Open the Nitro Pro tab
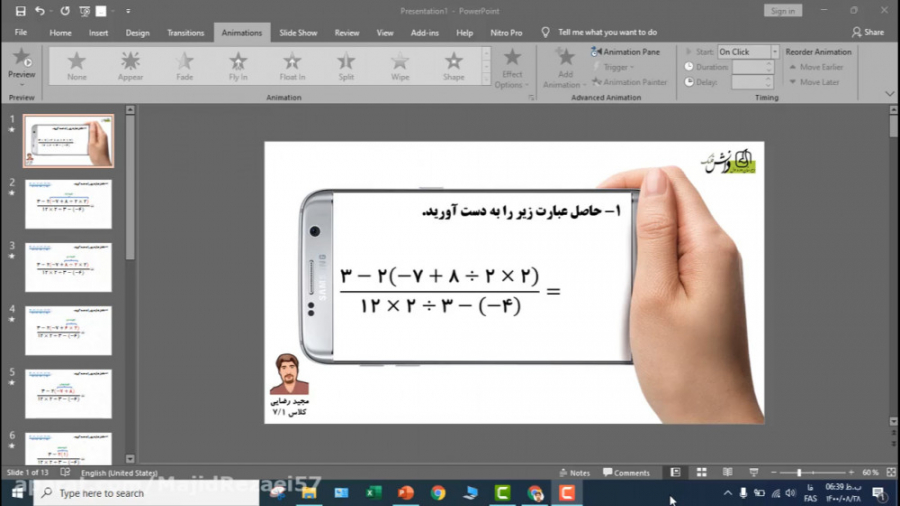Screen dimensions: 900x506 (506, 33)
